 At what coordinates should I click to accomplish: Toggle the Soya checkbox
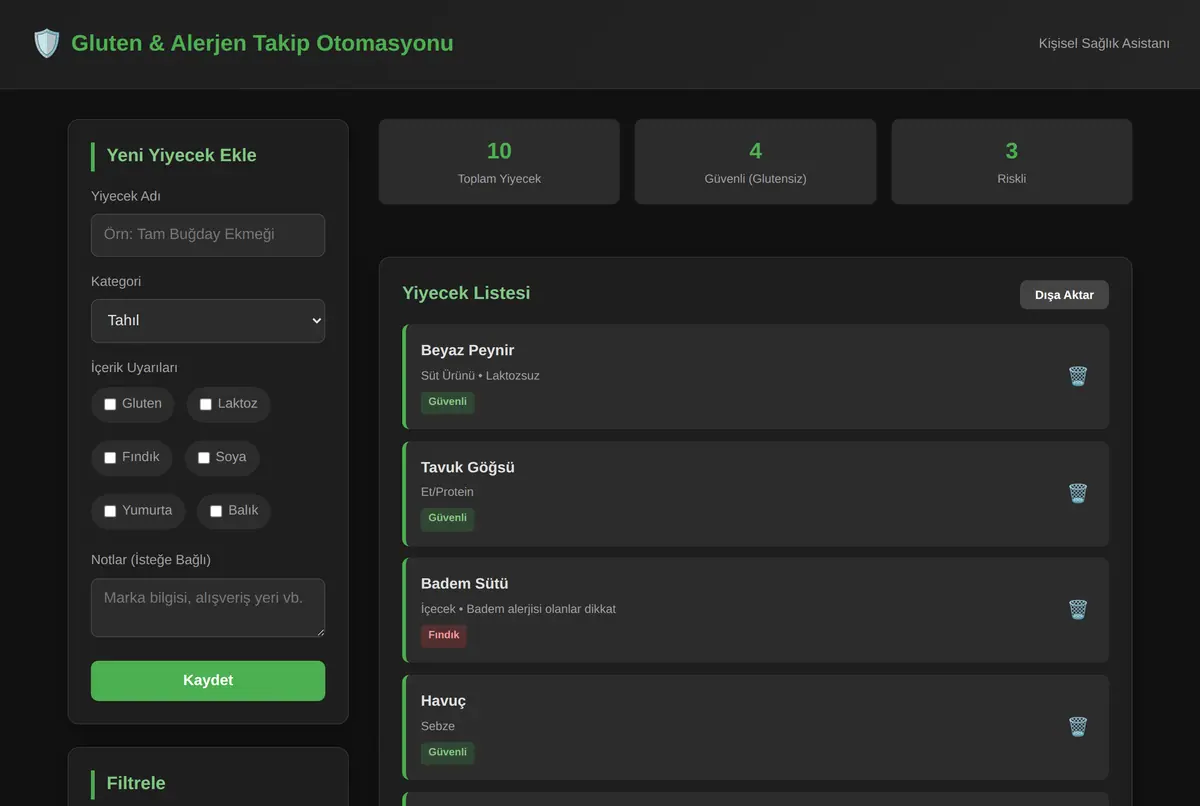[203, 458]
